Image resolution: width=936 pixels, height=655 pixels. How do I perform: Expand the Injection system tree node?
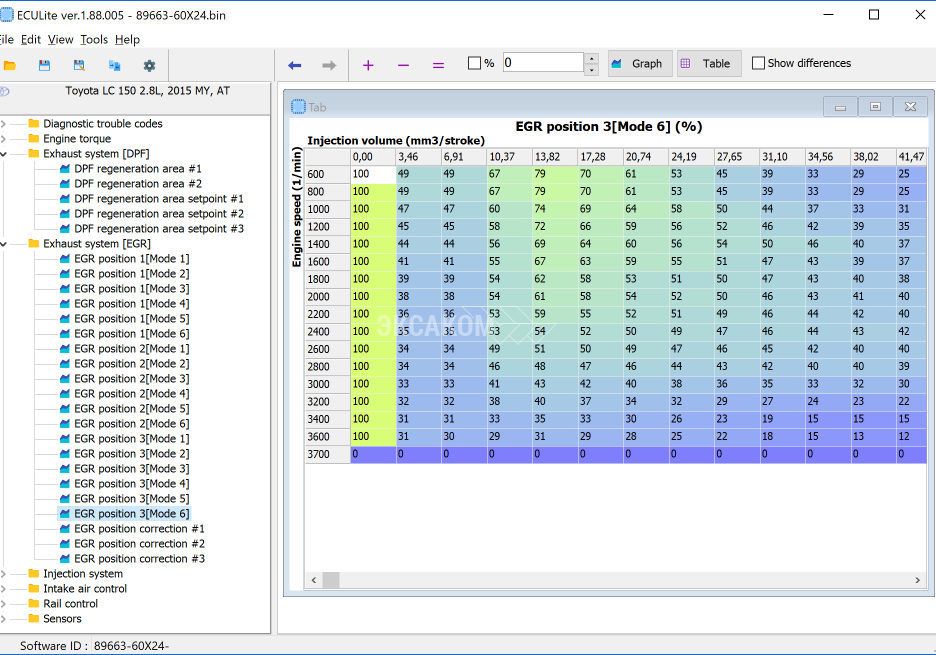[4, 574]
